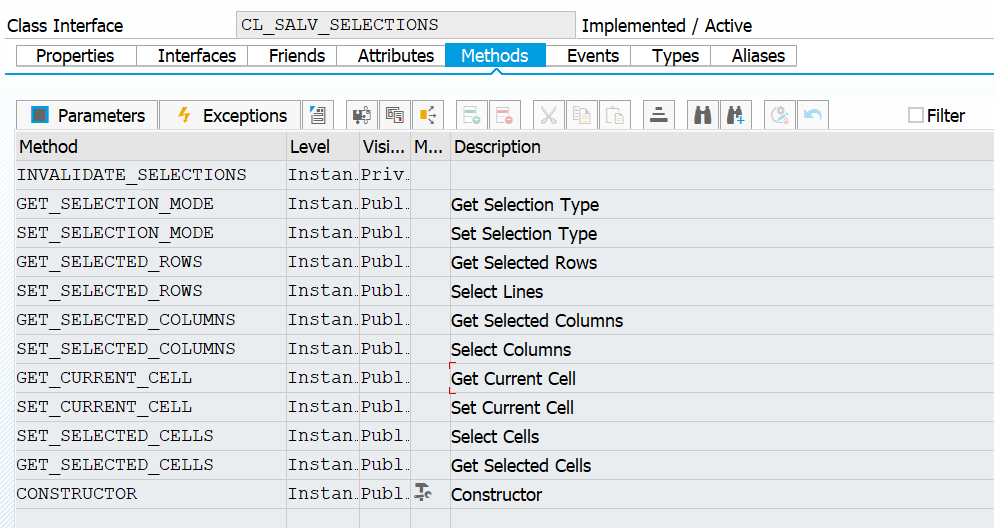Image resolution: width=994 pixels, height=528 pixels.
Task: Click the Level column header
Action: pyautogui.click(x=323, y=146)
